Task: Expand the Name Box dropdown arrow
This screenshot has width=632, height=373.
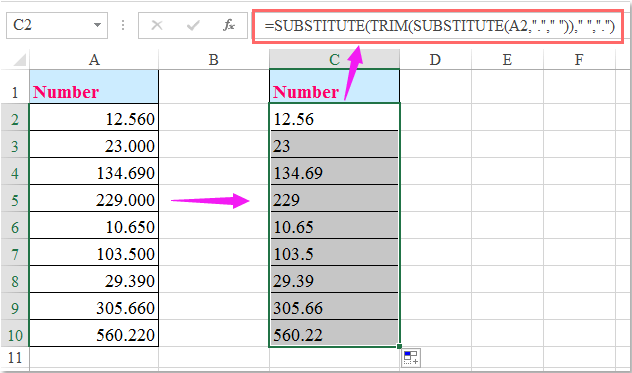Action: click(97, 25)
